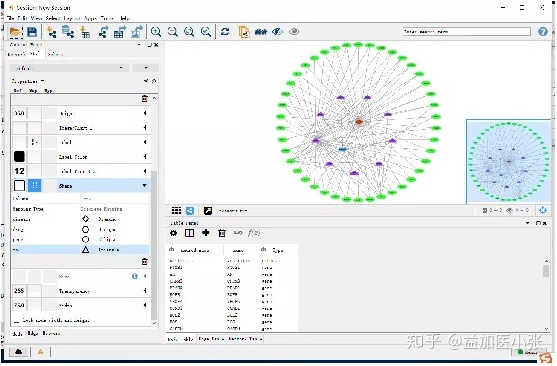
Task: Open style options menu dropdown
Action: [x=146, y=68]
